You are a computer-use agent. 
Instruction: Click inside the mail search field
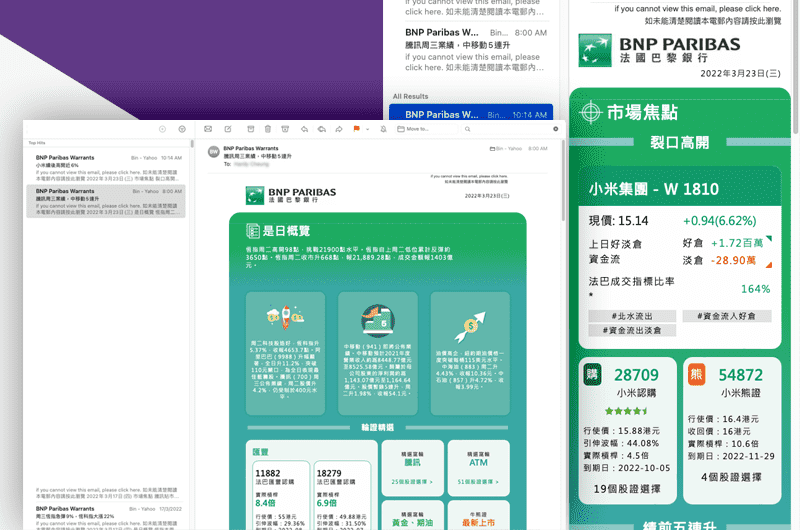[508, 129]
